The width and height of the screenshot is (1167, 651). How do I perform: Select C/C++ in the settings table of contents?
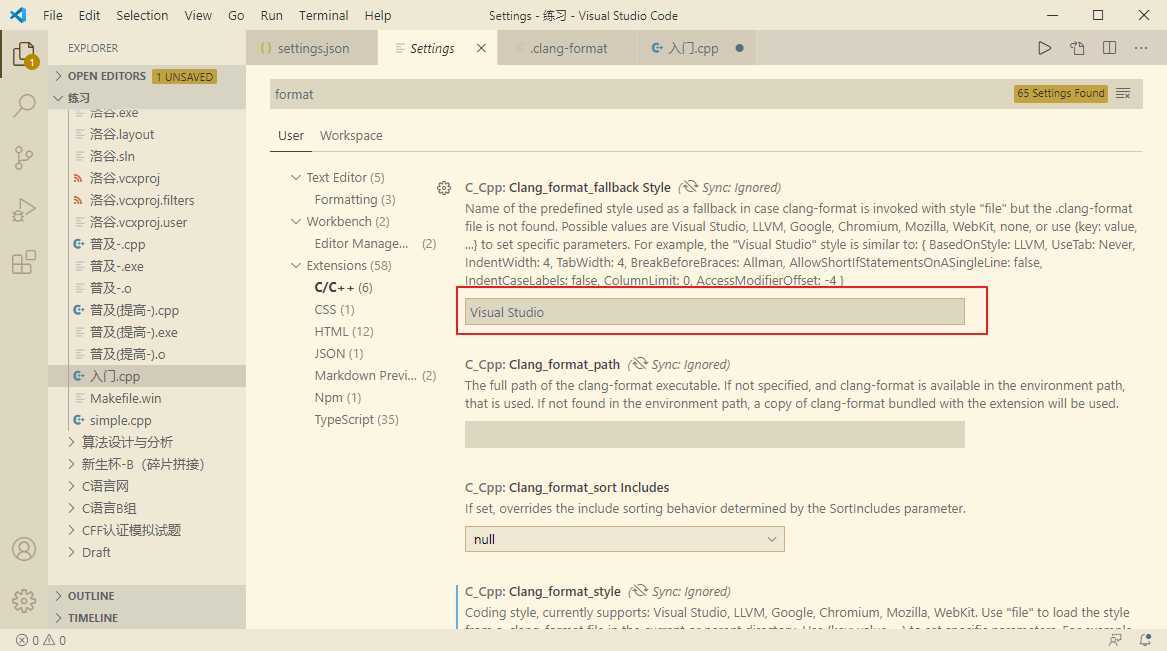(x=343, y=288)
